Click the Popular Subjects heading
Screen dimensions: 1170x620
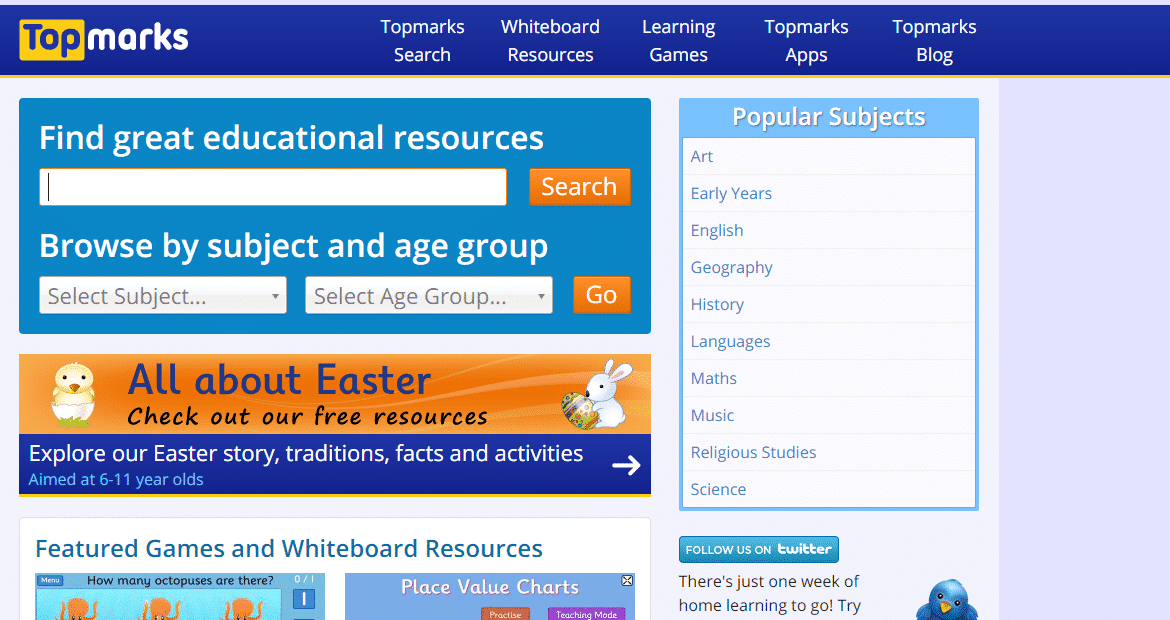pos(829,117)
